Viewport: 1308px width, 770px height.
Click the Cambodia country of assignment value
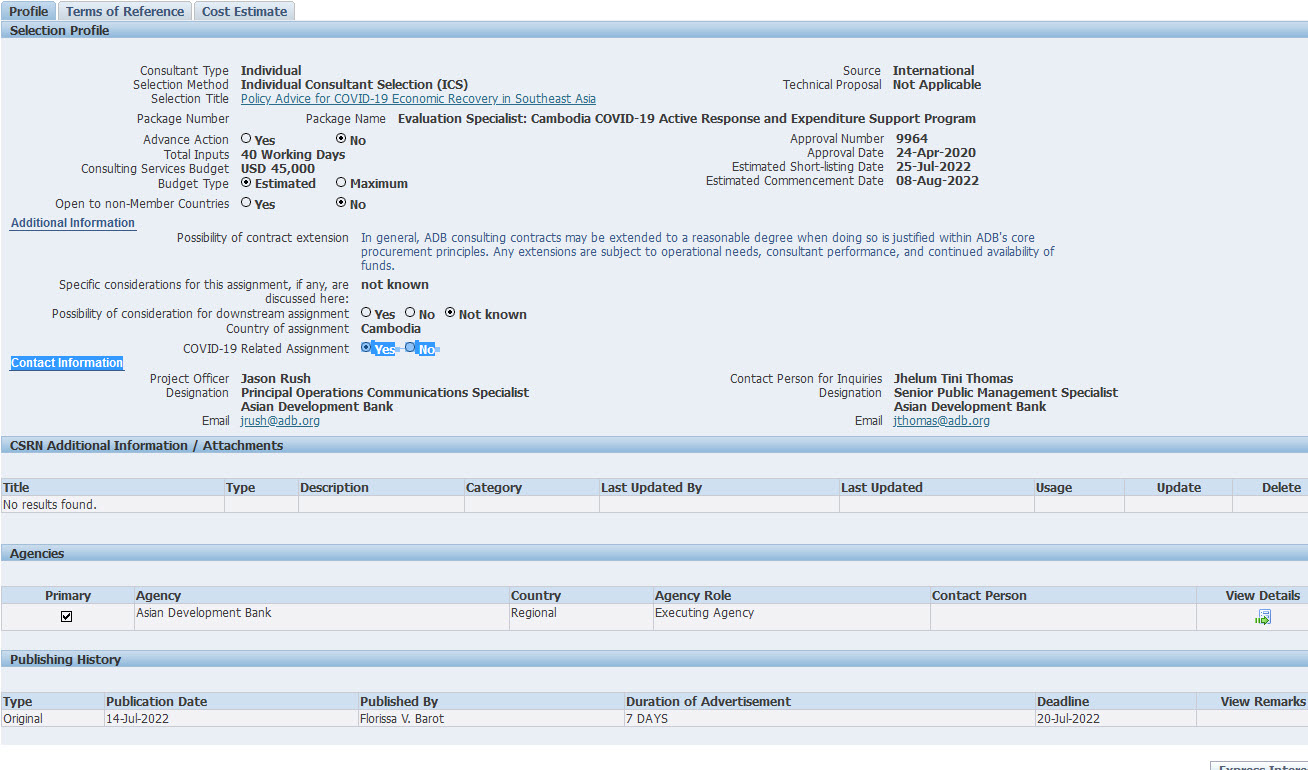click(x=391, y=329)
